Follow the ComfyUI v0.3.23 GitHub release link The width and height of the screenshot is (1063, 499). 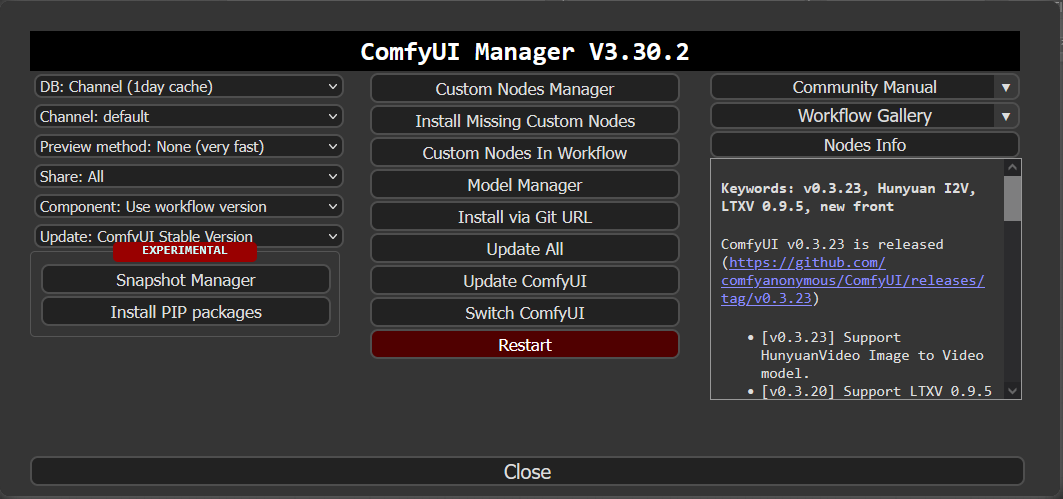853,281
